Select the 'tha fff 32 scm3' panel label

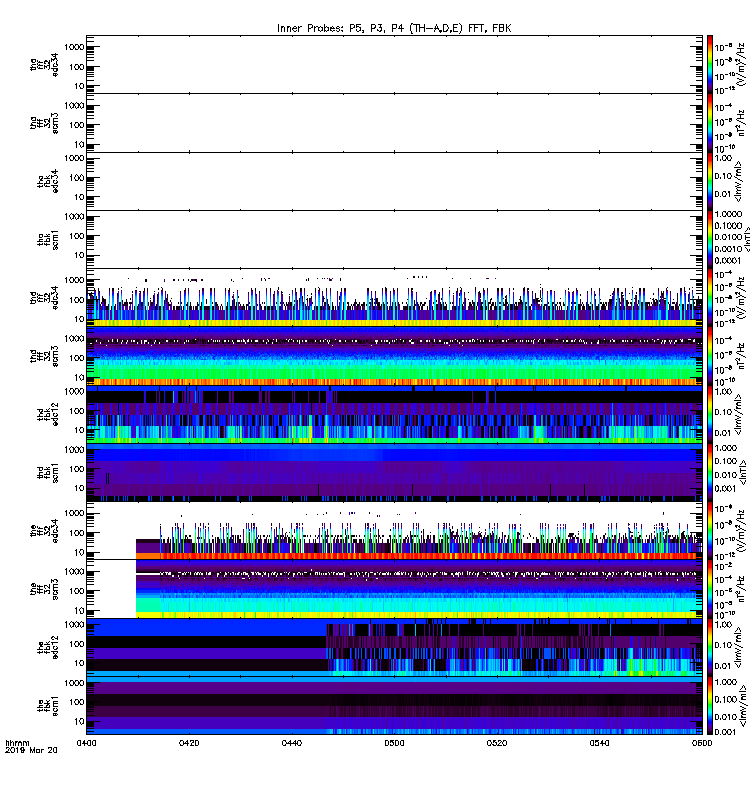coord(44,123)
